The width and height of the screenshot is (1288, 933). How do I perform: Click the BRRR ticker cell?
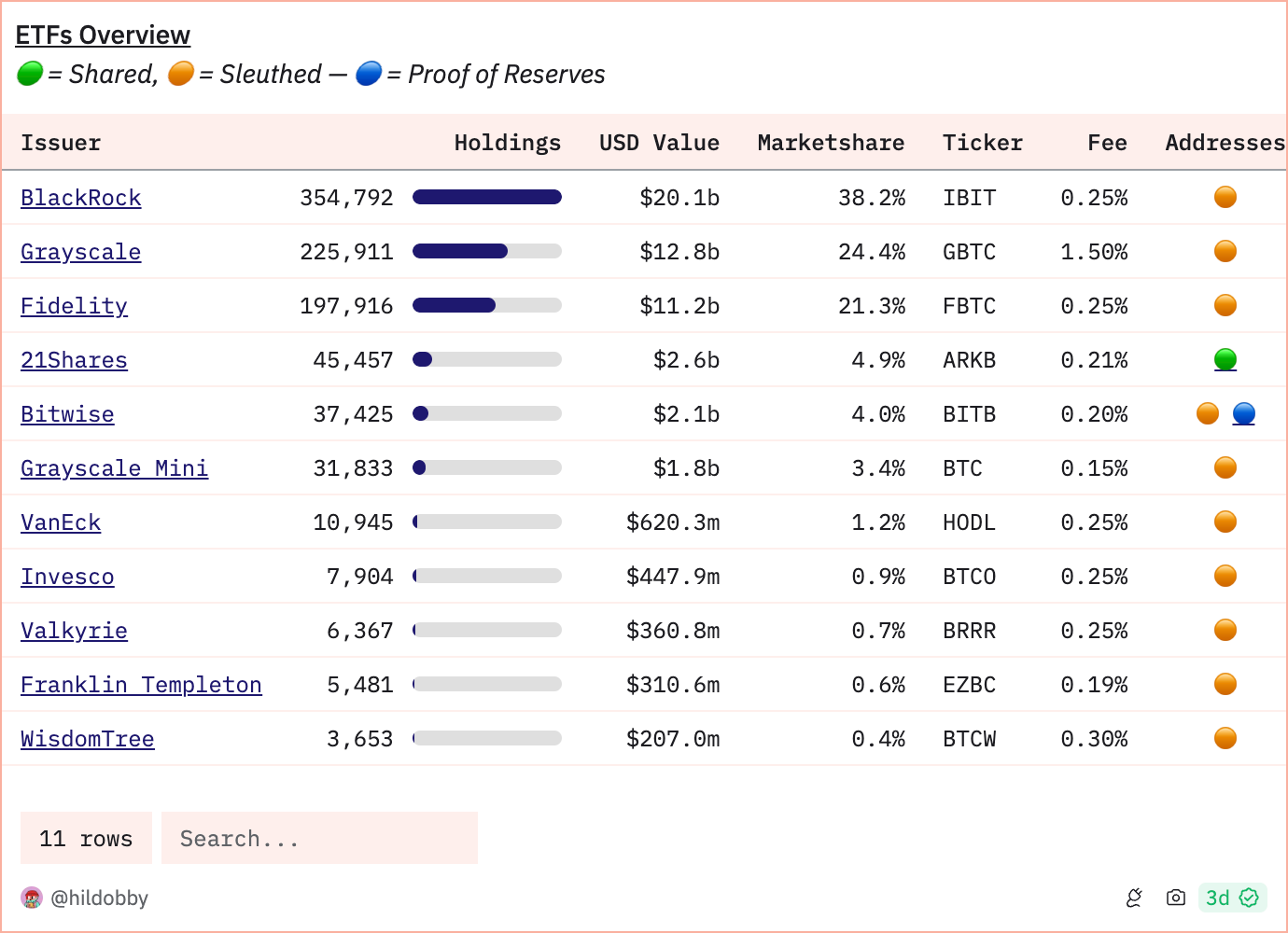[969, 631]
